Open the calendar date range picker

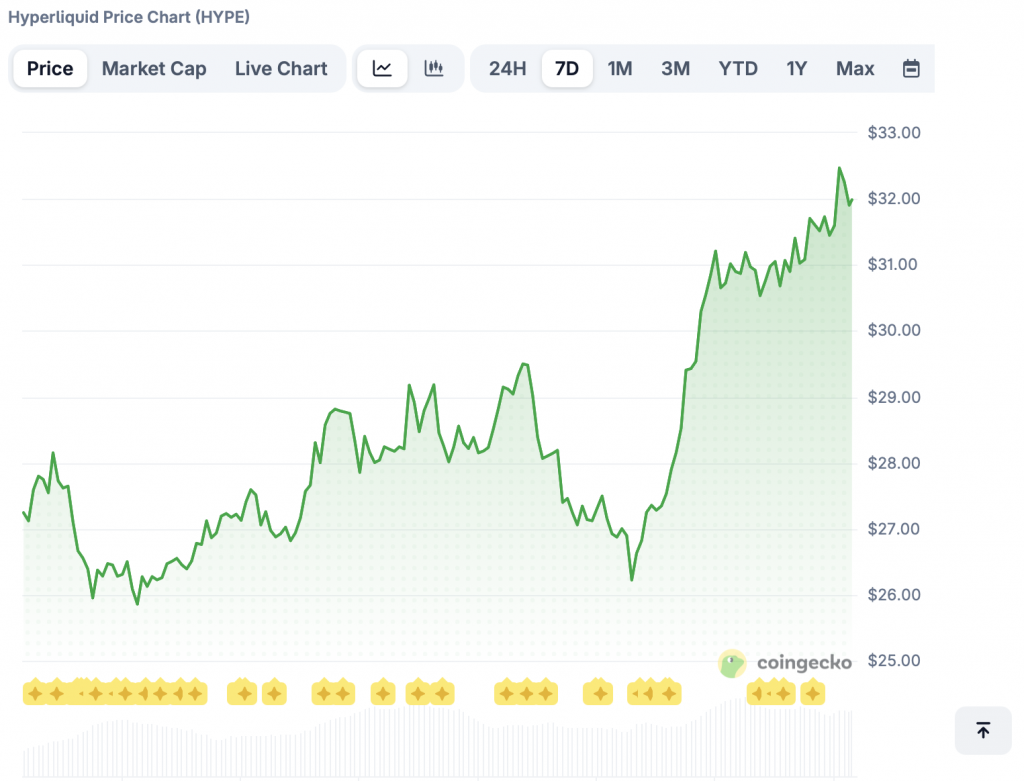pos(911,68)
